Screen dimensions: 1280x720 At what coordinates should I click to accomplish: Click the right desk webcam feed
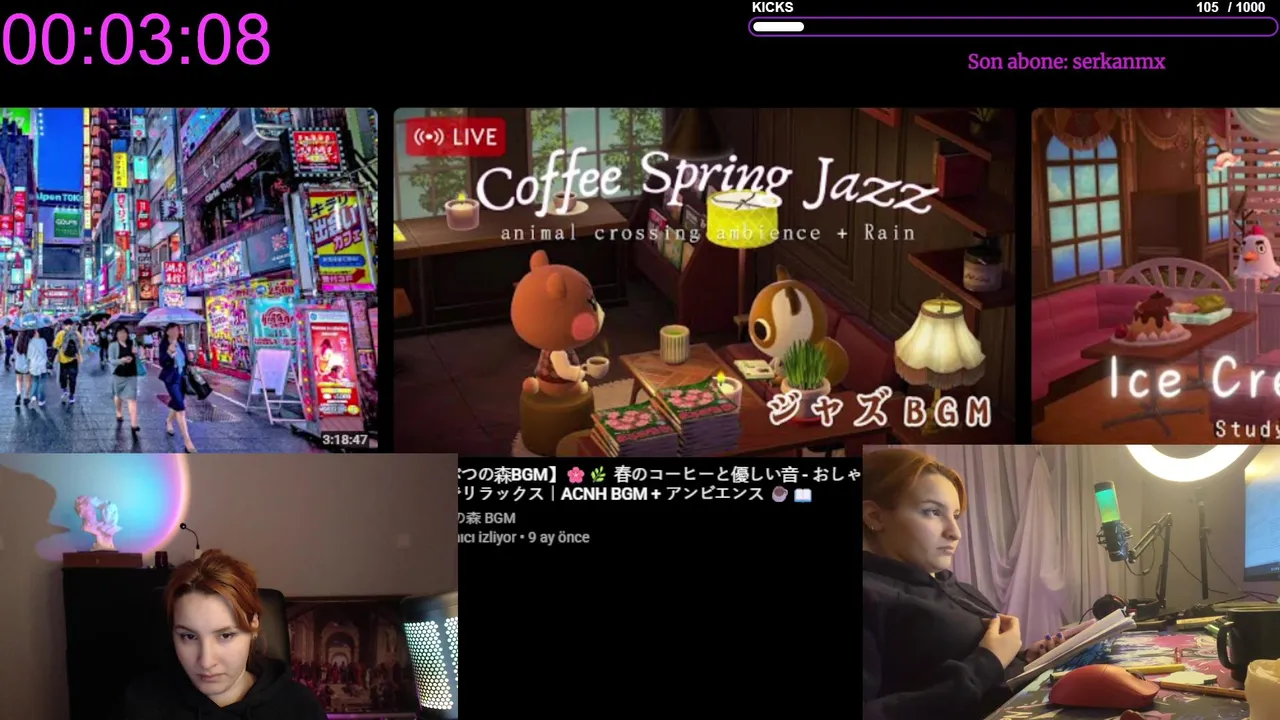point(1071,583)
